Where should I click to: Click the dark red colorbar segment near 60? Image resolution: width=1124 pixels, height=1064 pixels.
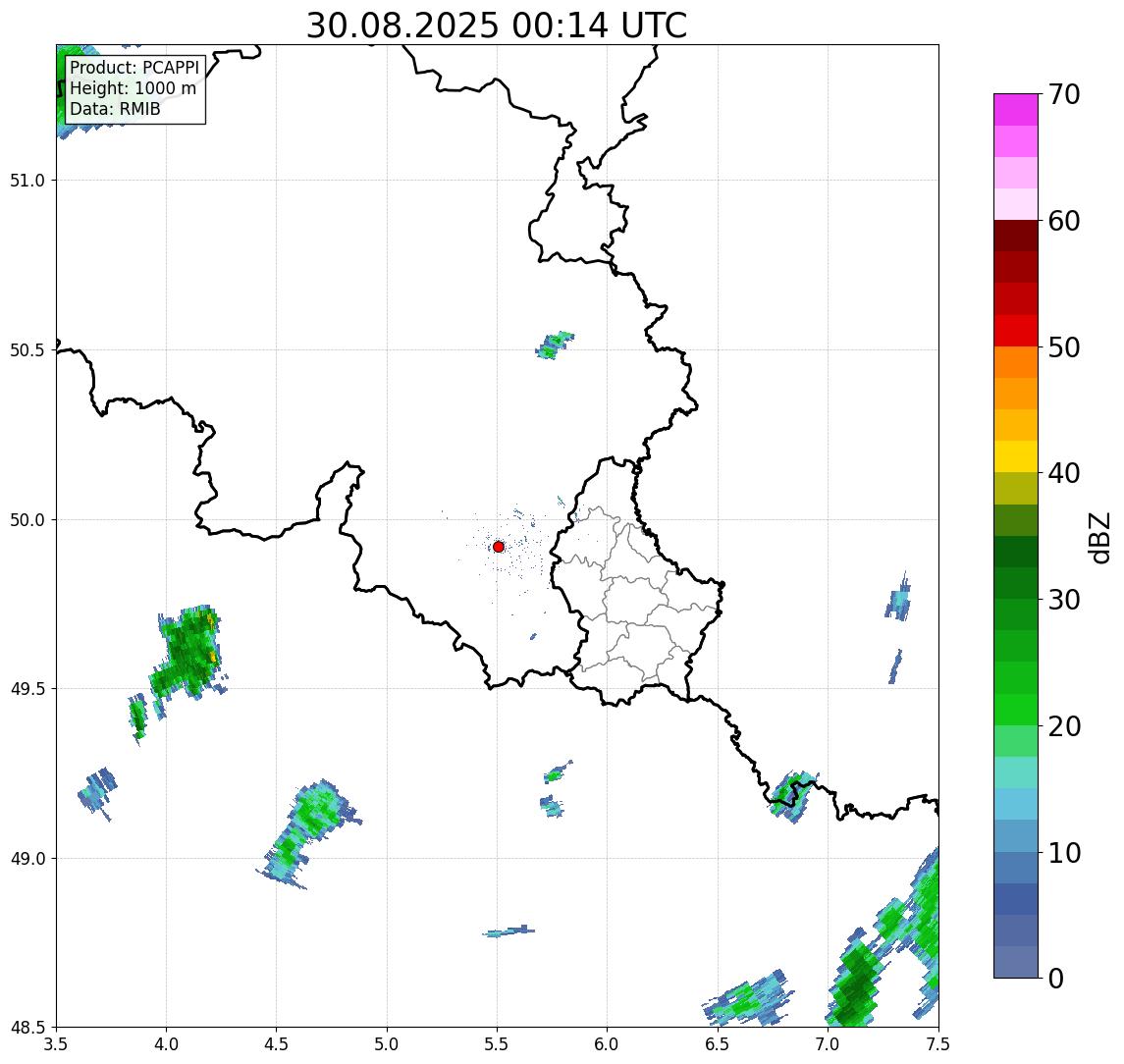[x=1016, y=236]
